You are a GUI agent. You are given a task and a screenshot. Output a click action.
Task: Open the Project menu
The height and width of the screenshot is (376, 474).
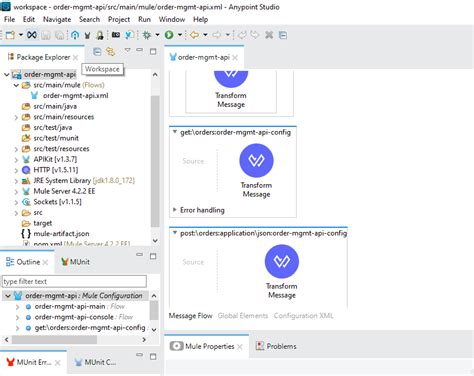119,19
